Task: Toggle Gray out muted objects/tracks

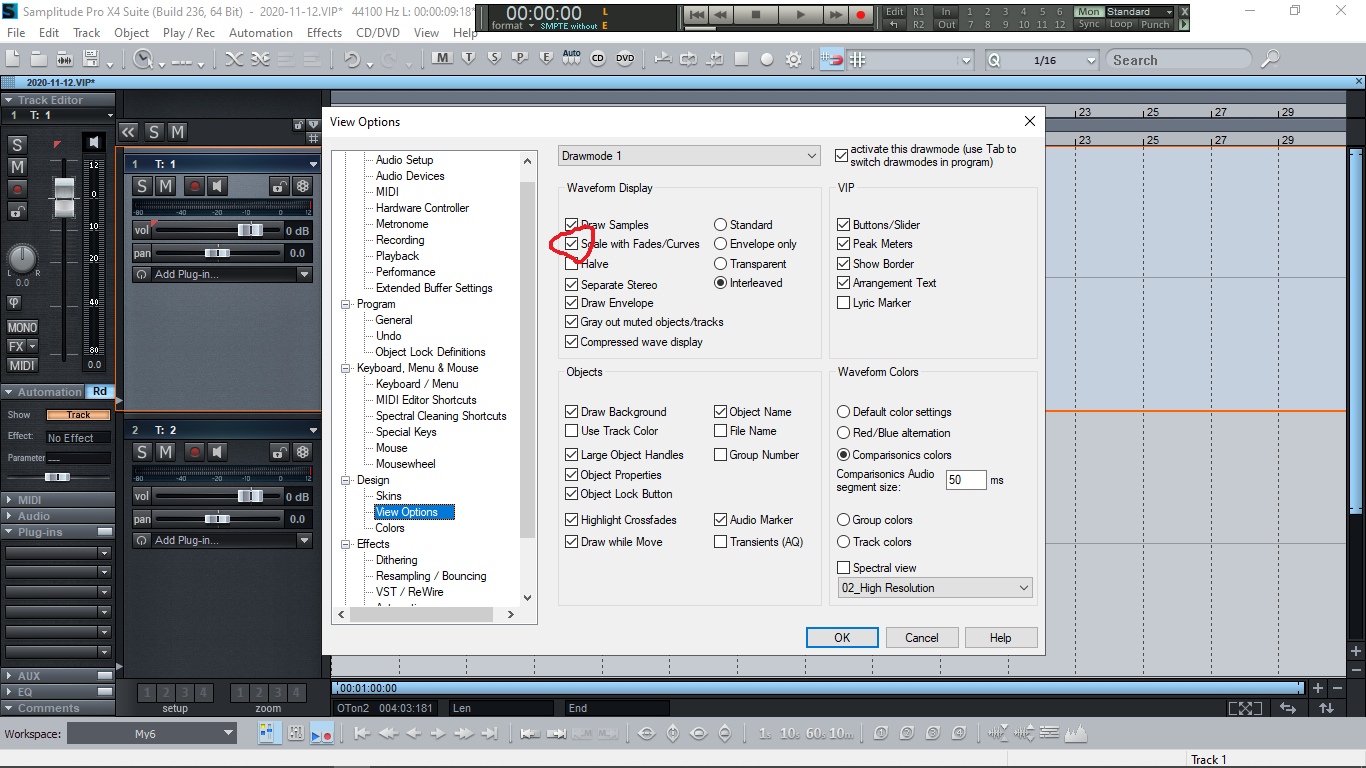Action: click(x=571, y=322)
